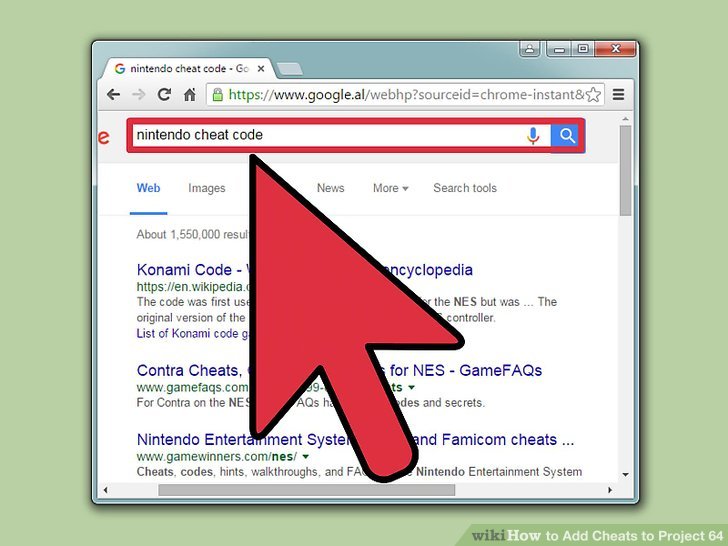This screenshot has height=546, width=728.
Task: Click the vertical scrollbar down arrow
Action: 625,474
